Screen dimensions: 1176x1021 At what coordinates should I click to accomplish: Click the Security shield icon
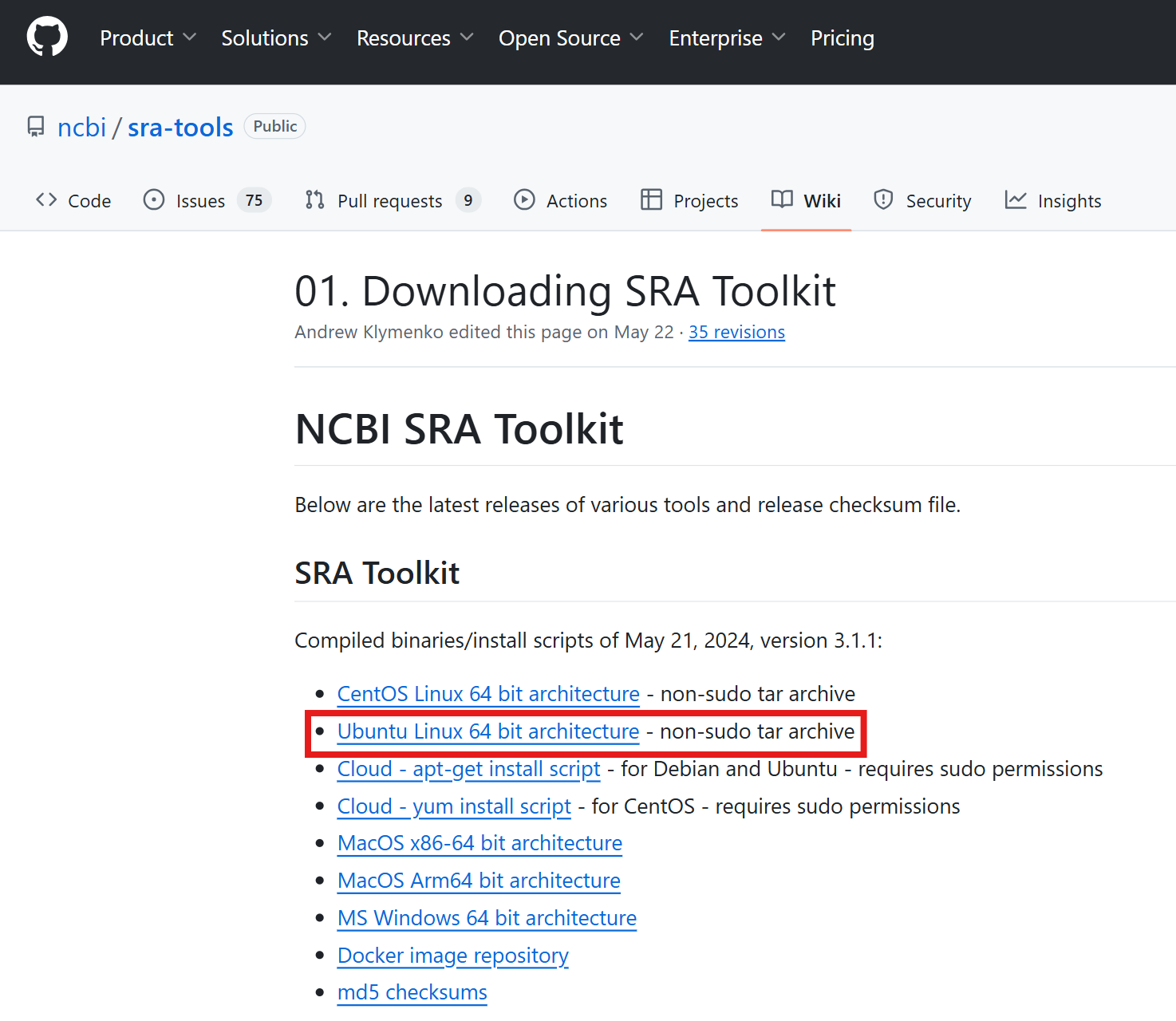tap(883, 199)
